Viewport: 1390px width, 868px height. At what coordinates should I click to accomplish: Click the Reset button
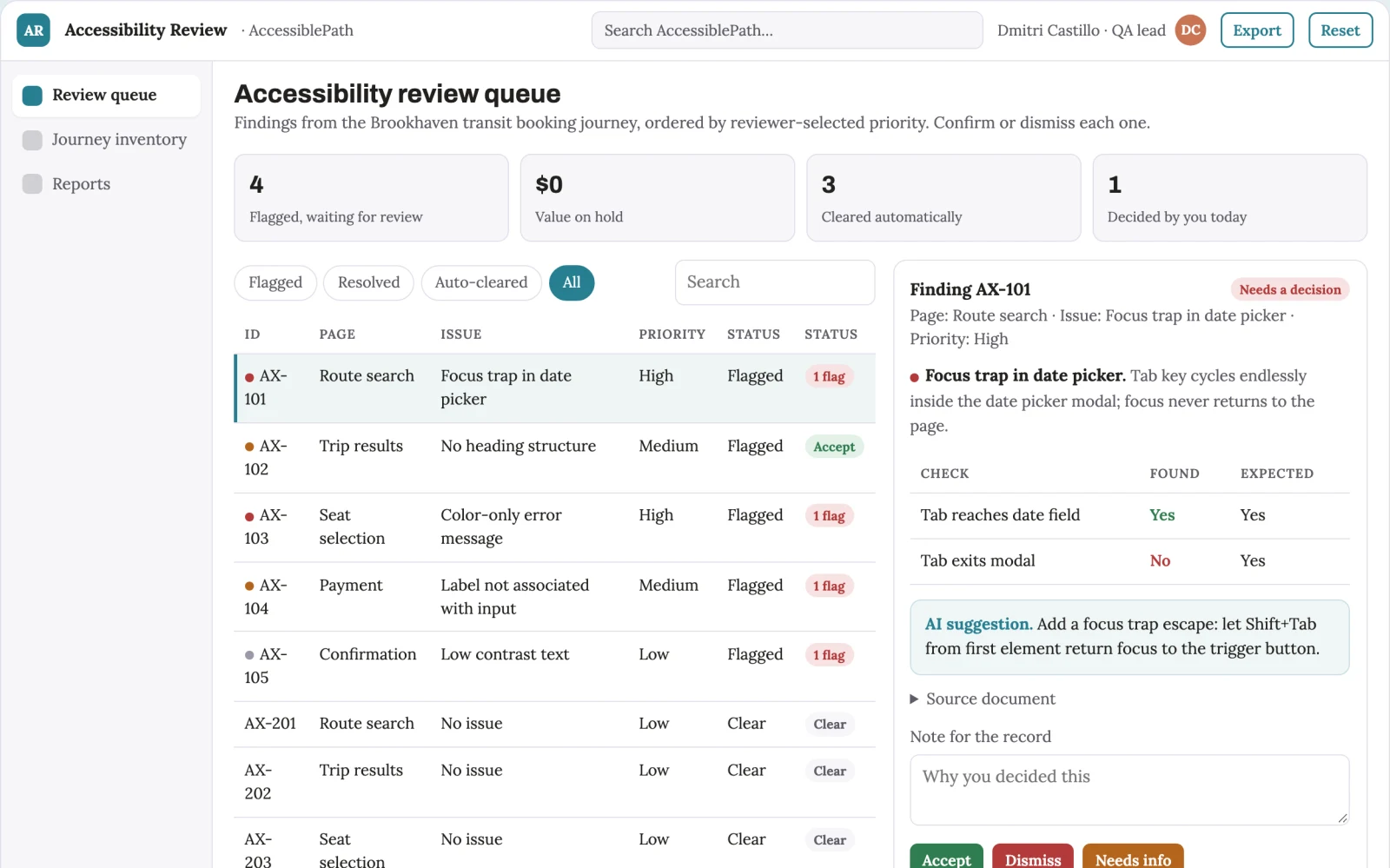click(x=1340, y=30)
